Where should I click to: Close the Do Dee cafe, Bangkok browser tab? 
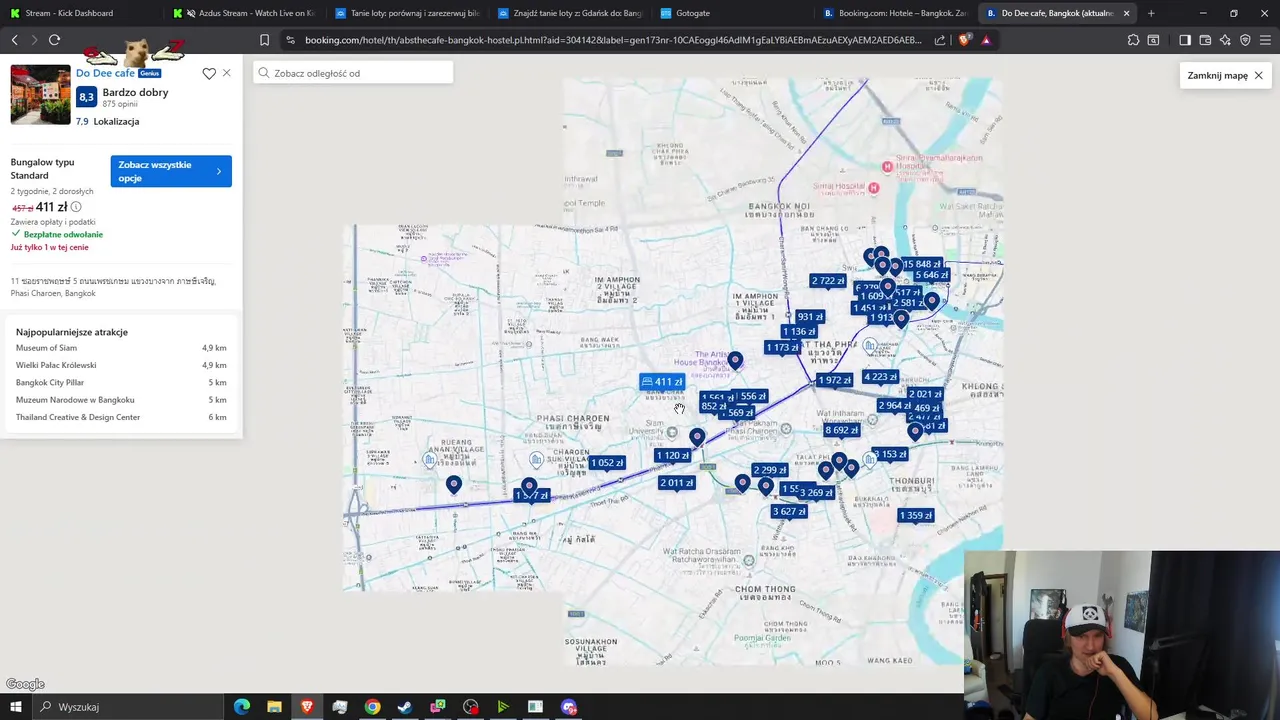(x=1127, y=13)
